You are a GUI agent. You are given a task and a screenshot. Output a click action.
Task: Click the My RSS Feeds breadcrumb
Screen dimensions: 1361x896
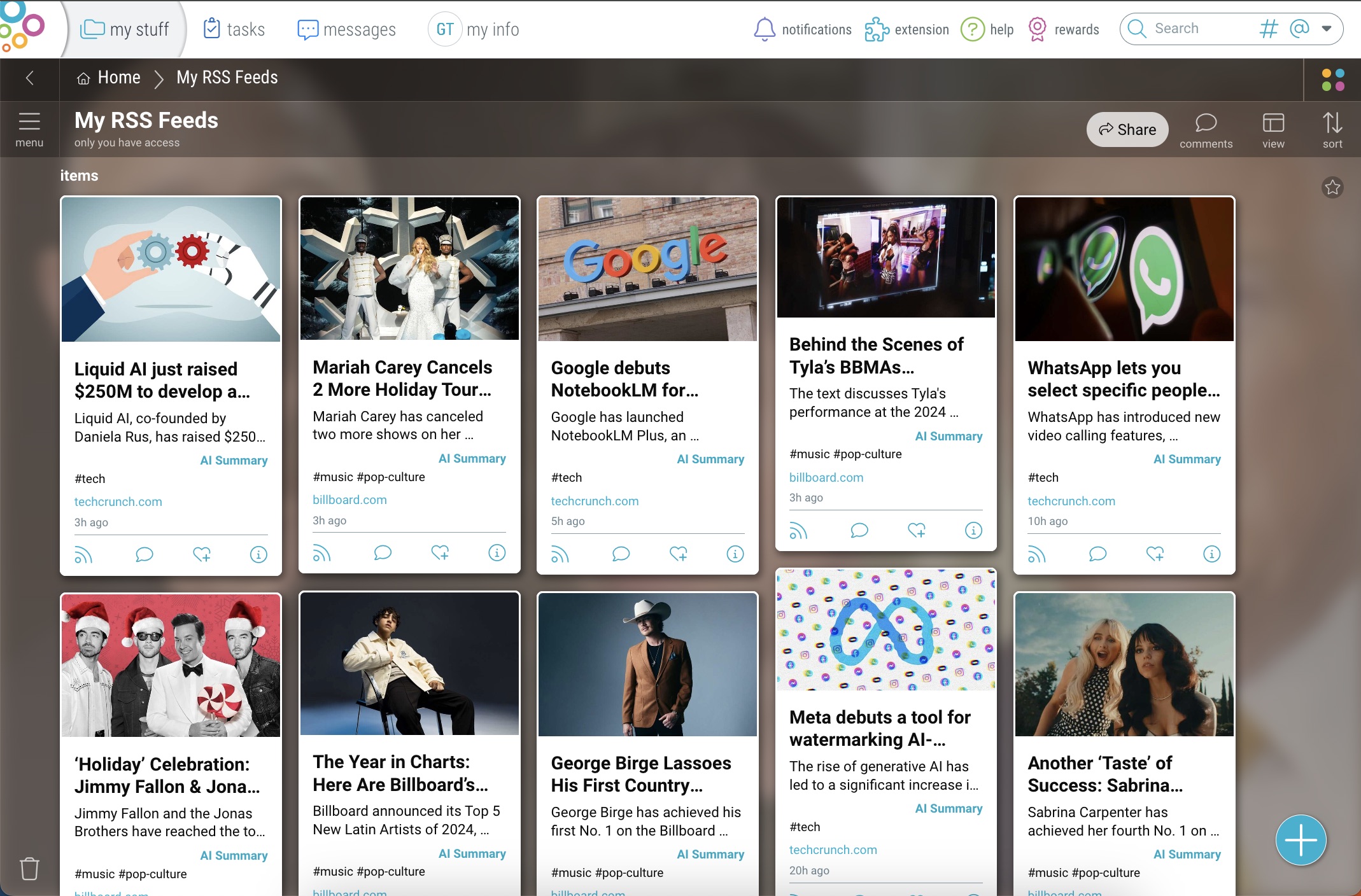click(227, 78)
